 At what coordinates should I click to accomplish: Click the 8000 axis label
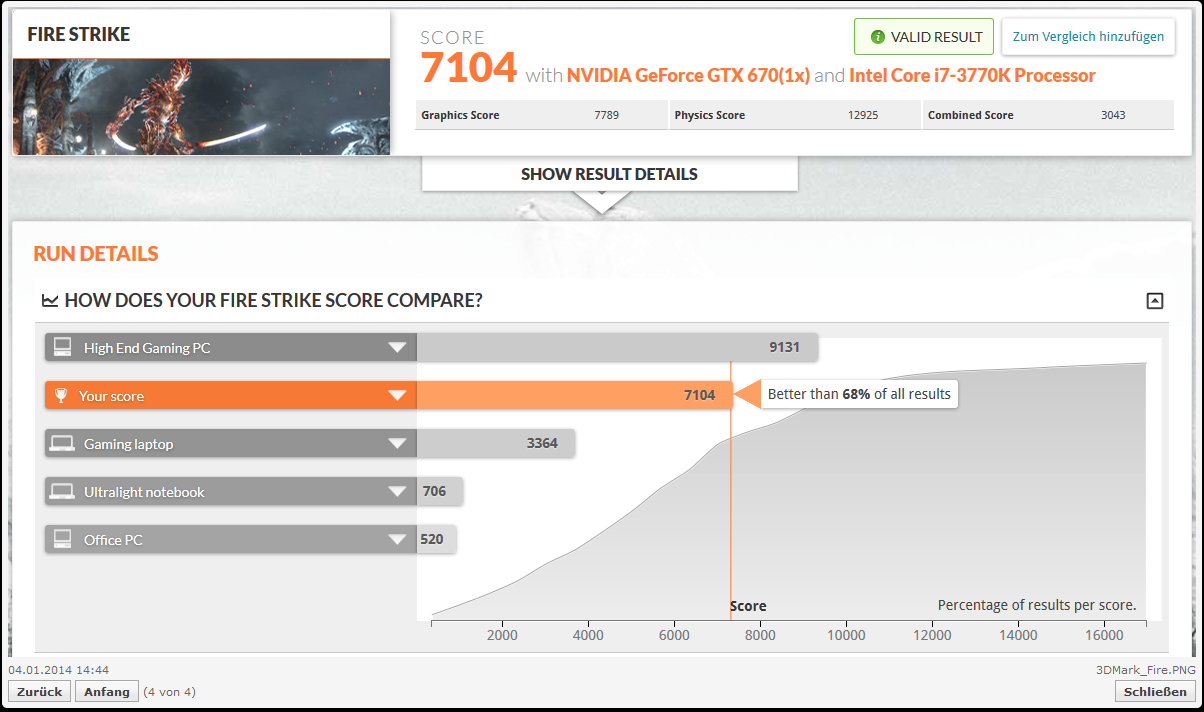click(x=761, y=635)
